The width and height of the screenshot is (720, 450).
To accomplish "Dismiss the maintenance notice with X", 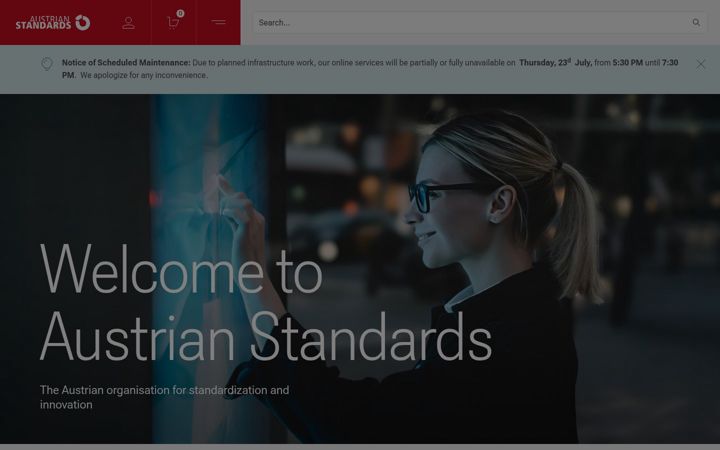I will point(700,64).
